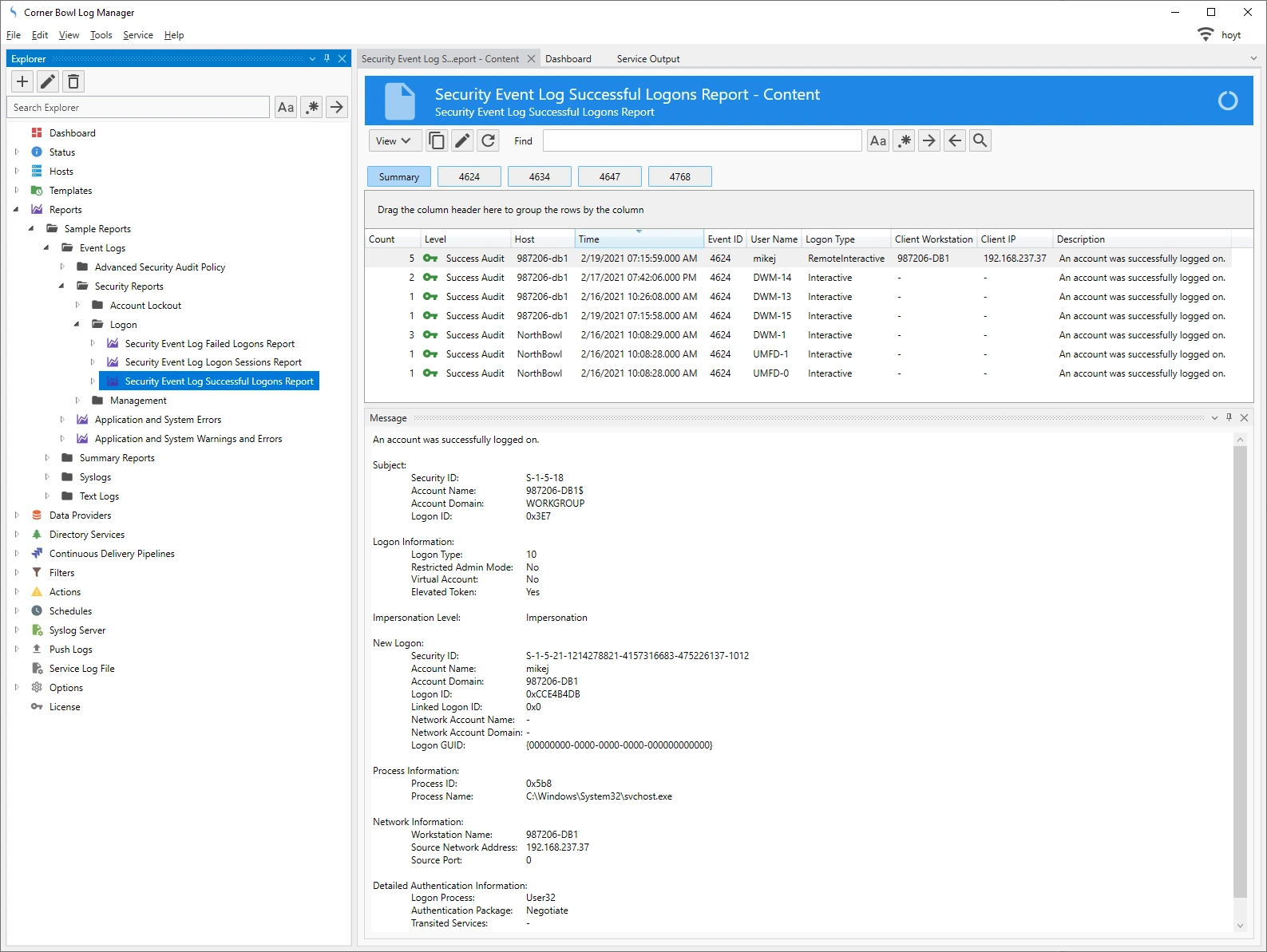Switch to the Dashboard document tab

point(568,59)
